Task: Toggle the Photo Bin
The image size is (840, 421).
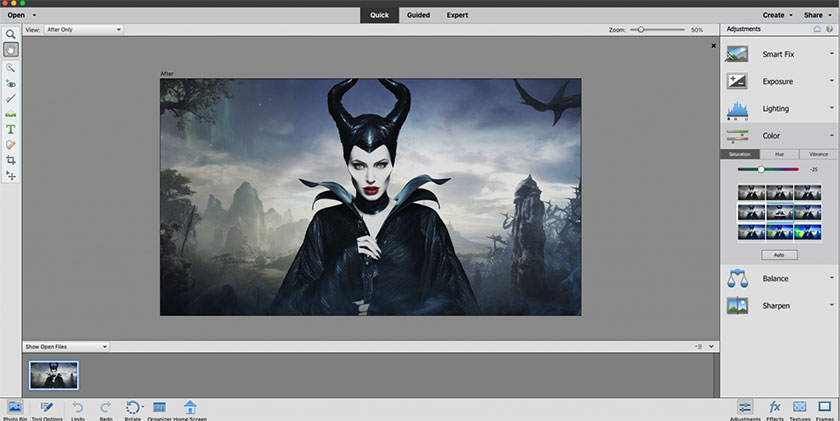Action: pos(15,408)
